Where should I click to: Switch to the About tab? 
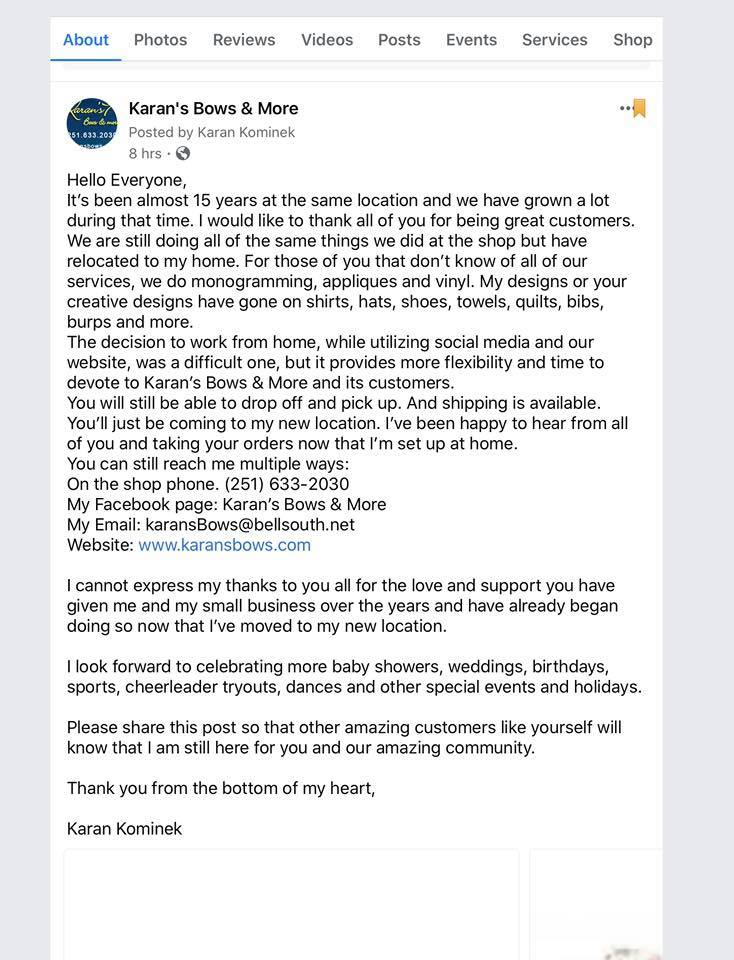pos(86,40)
